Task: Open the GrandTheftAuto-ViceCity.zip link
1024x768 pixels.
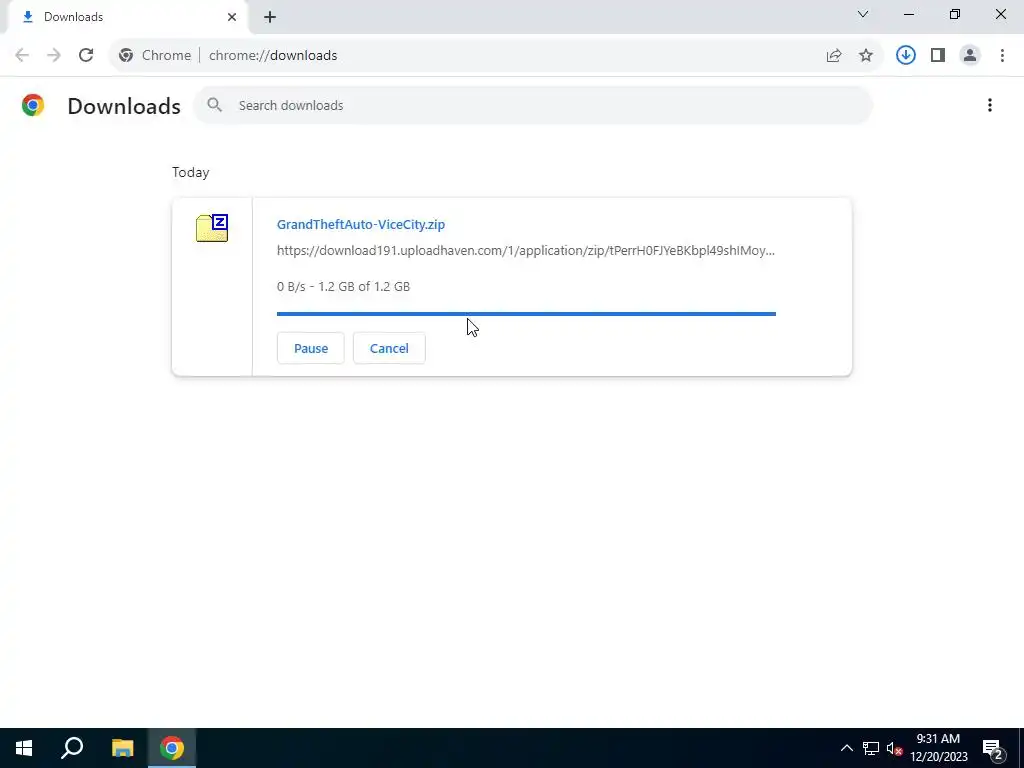Action: pos(360,225)
